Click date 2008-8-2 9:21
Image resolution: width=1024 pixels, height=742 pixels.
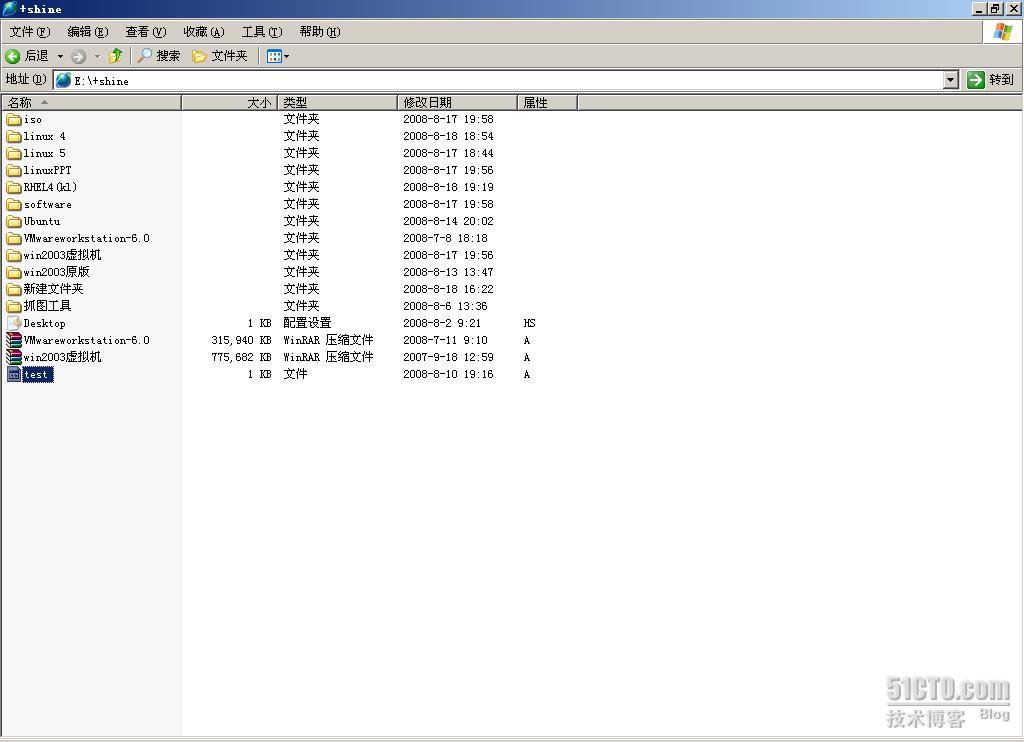coord(442,323)
